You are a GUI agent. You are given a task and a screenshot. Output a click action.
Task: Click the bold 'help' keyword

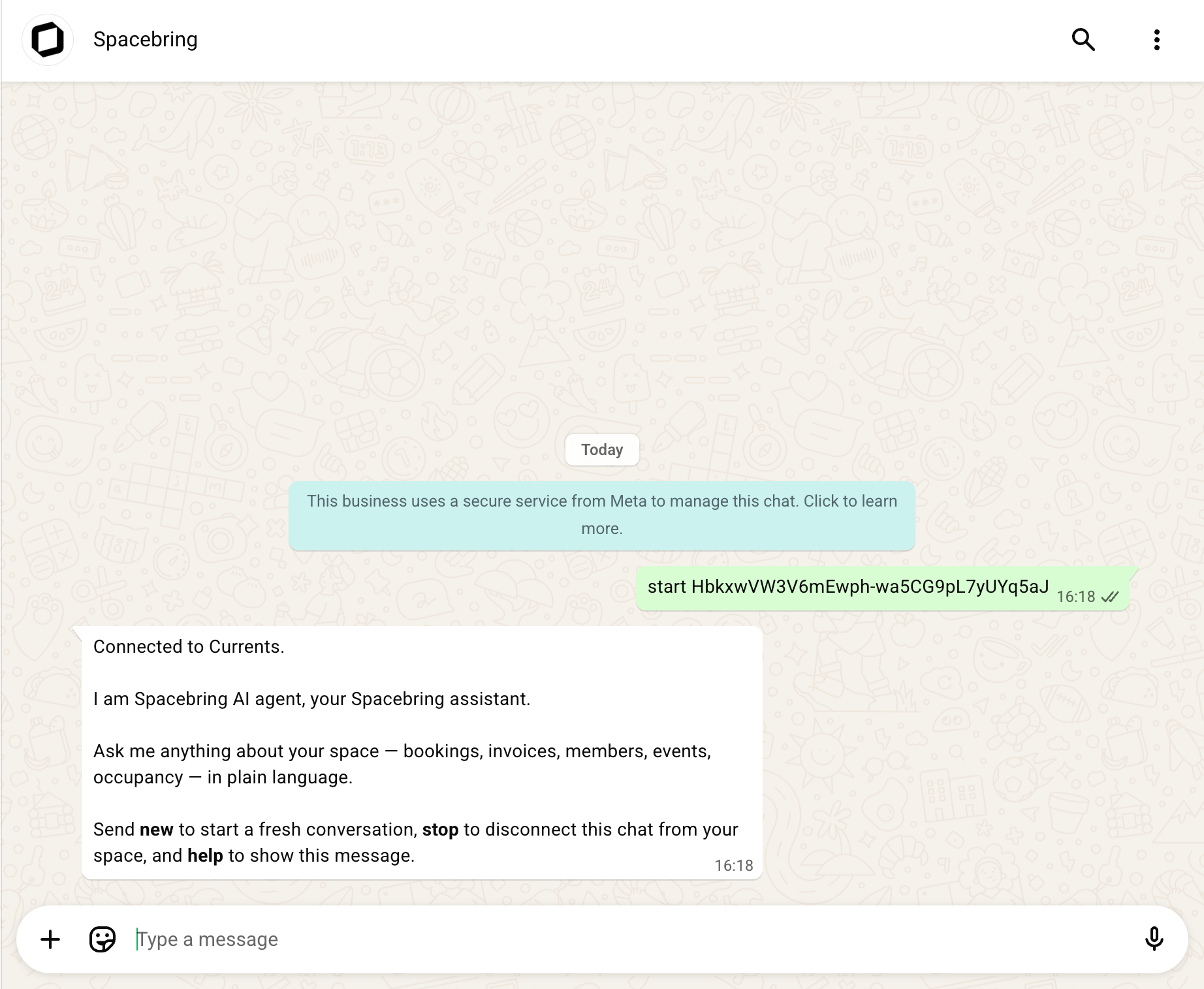tap(205, 856)
